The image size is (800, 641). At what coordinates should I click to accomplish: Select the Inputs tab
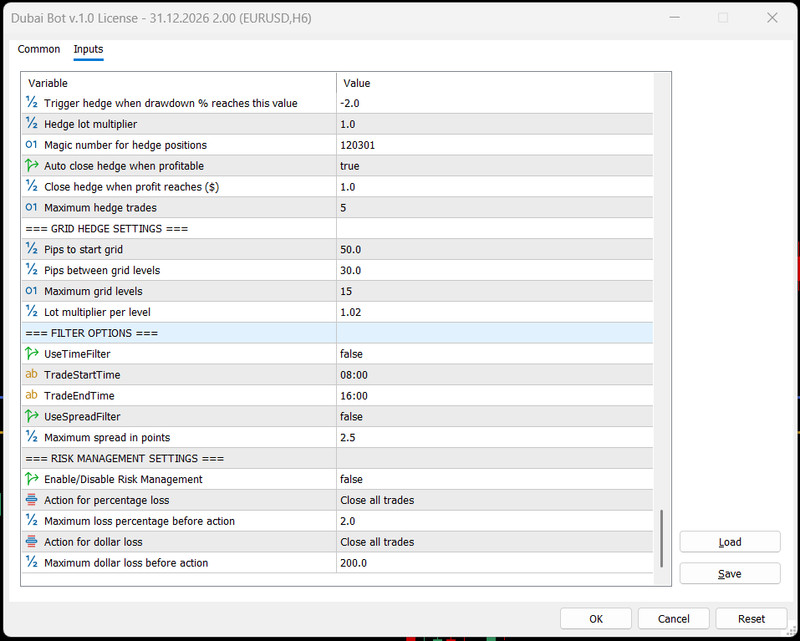point(88,49)
